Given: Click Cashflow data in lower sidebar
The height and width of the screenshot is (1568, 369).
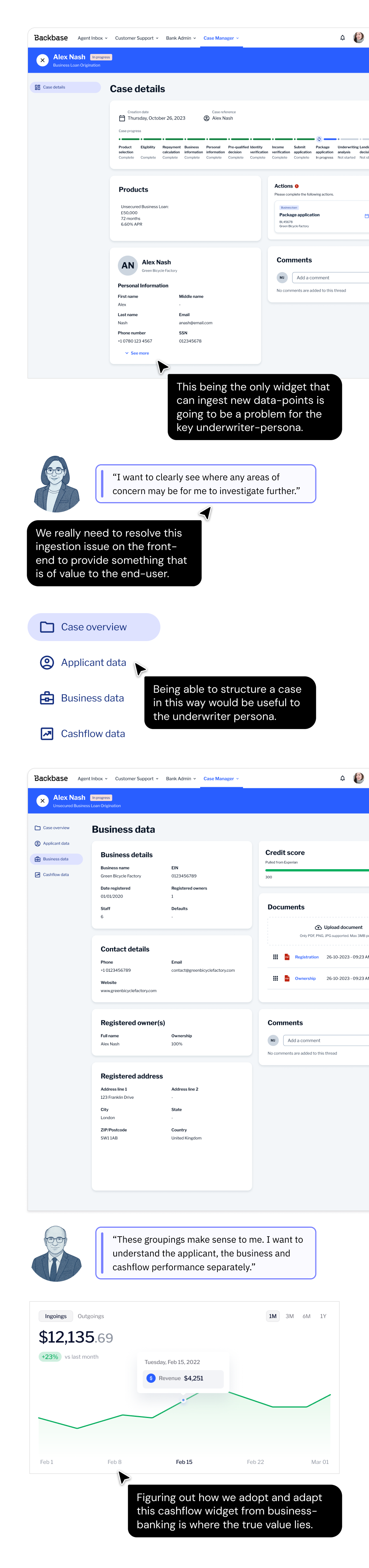Looking at the screenshot, I should point(56,875).
